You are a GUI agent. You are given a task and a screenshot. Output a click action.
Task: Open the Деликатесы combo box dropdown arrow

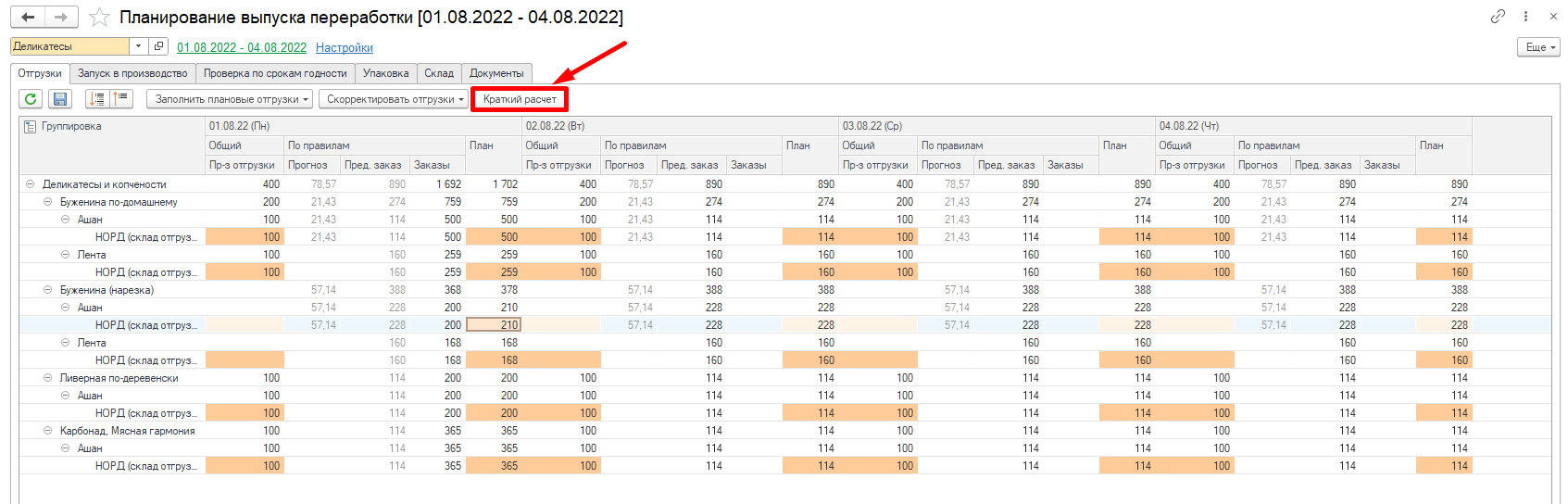click(x=138, y=46)
